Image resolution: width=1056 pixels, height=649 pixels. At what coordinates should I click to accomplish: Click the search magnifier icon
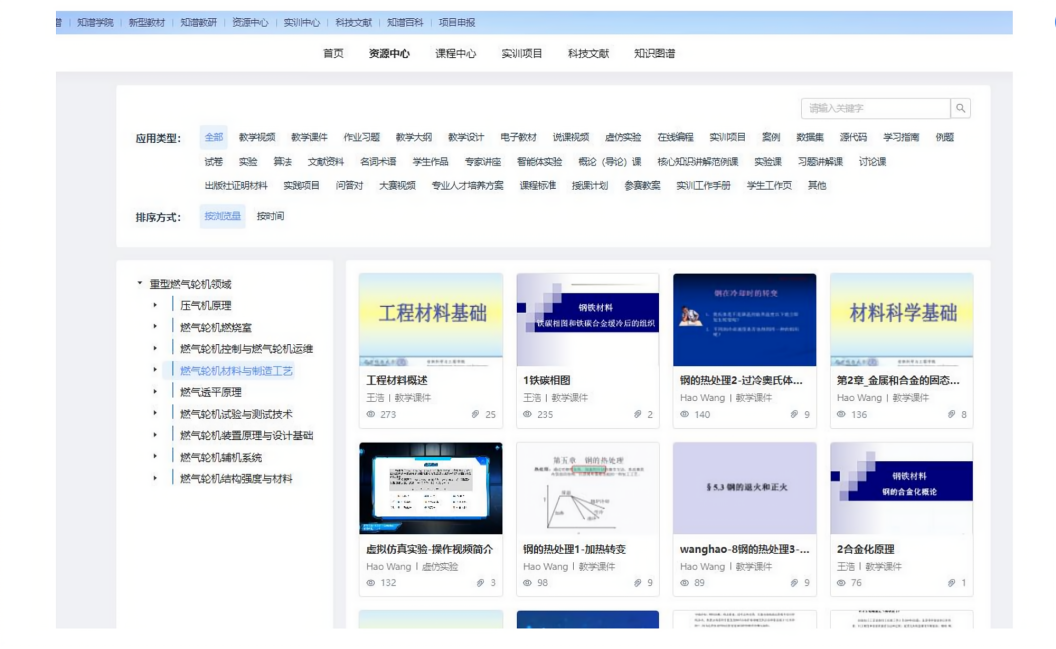pyautogui.click(x=960, y=108)
